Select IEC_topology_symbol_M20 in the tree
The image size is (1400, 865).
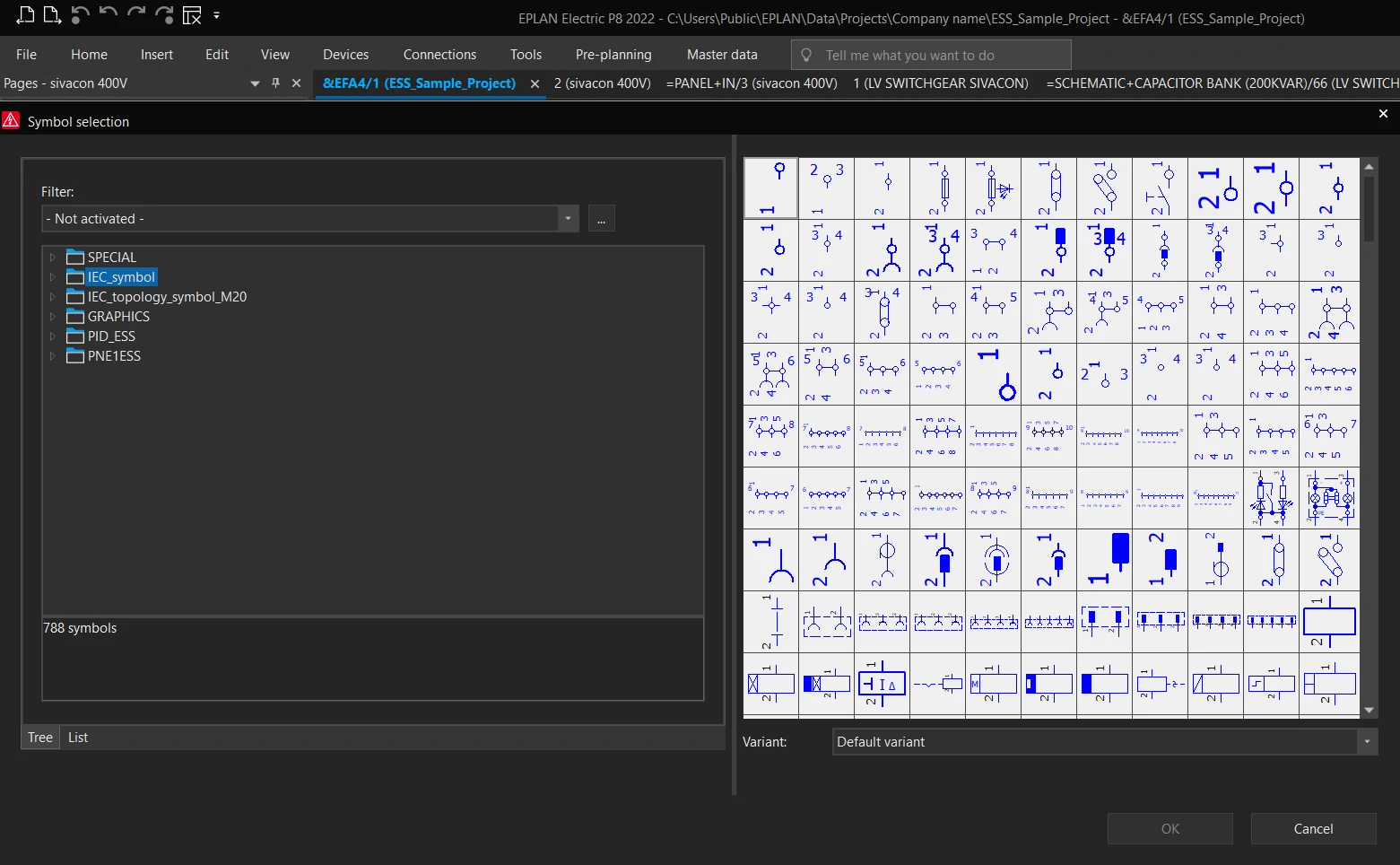pyautogui.click(x=167, y=297)
